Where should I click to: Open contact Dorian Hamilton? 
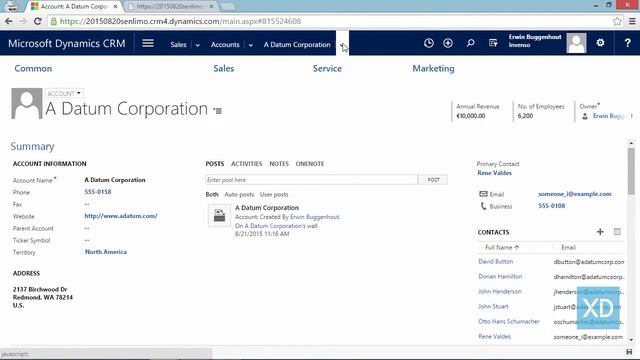point(500,277)
